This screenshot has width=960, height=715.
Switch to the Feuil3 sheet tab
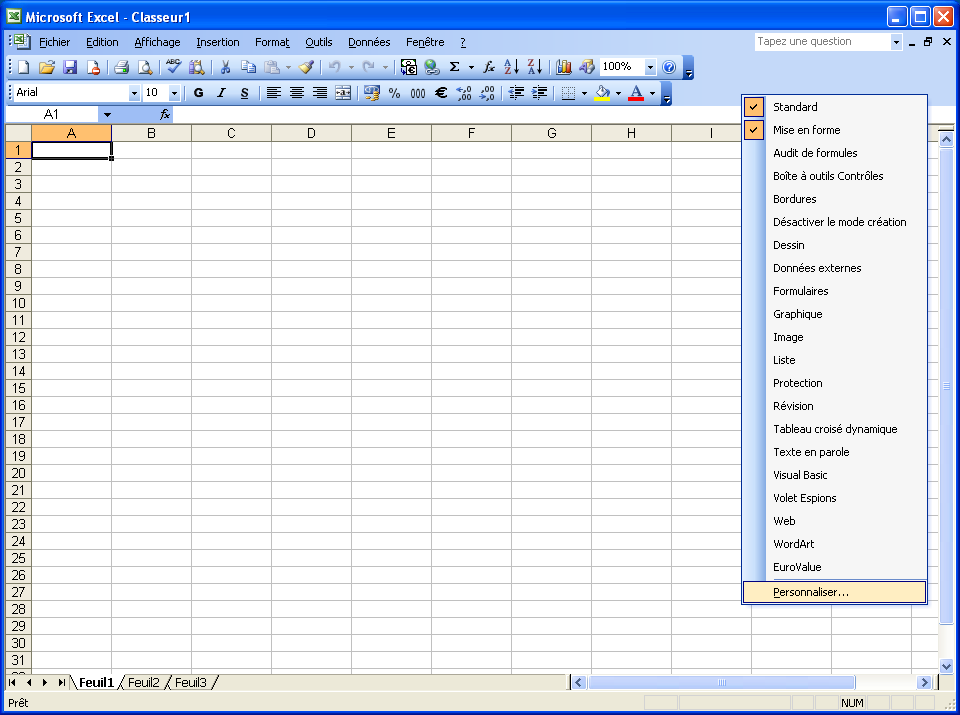pyautogui.click(x=191, y=683)
